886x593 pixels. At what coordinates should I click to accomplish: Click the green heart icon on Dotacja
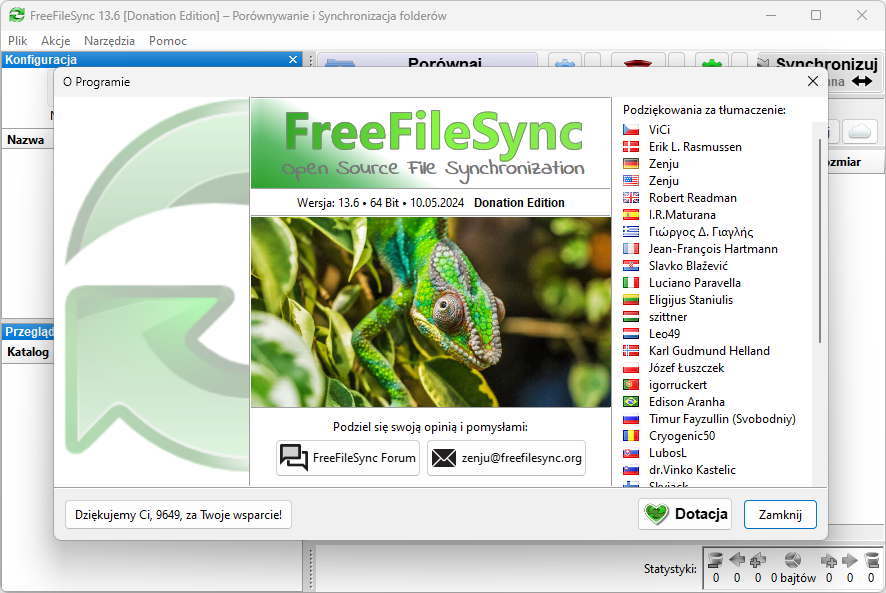tap(657, 514)
